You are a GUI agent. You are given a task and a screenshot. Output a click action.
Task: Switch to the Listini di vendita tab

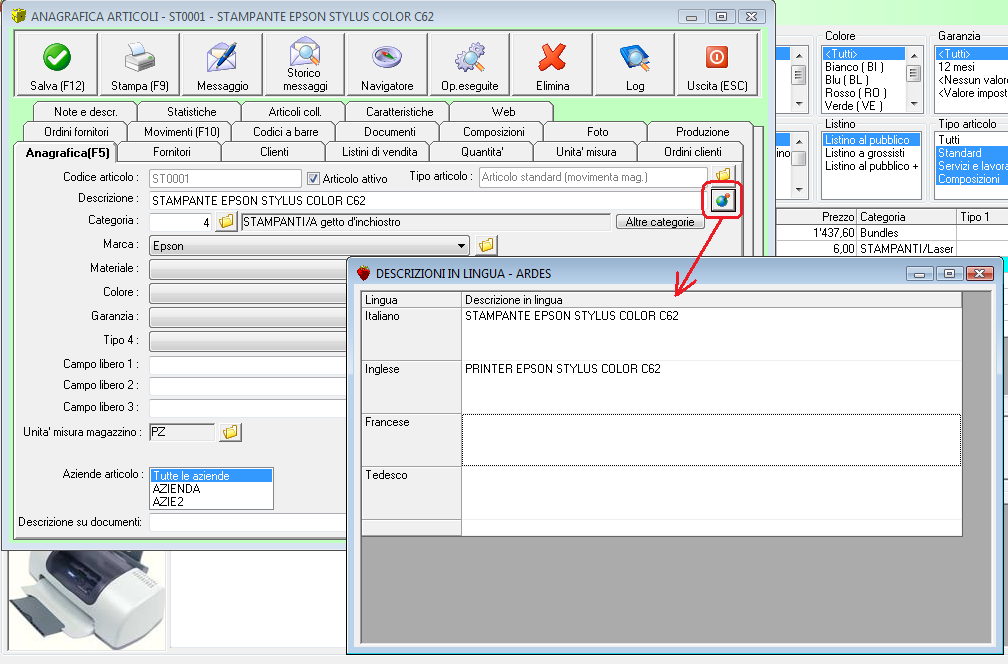click(379, 152)
